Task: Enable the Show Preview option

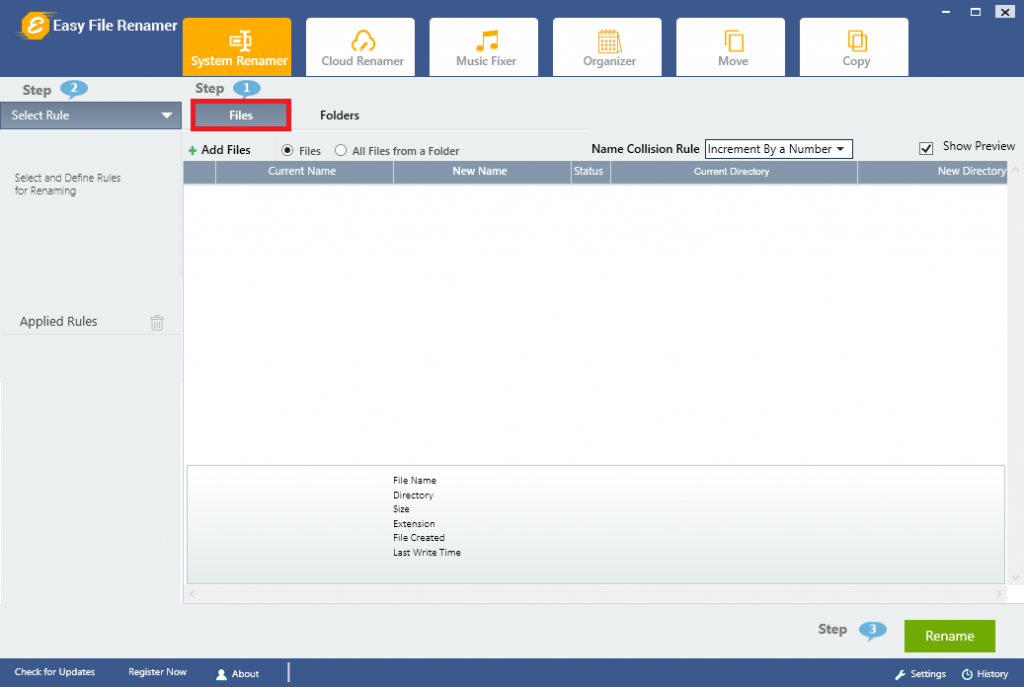Action: point(925,146)
